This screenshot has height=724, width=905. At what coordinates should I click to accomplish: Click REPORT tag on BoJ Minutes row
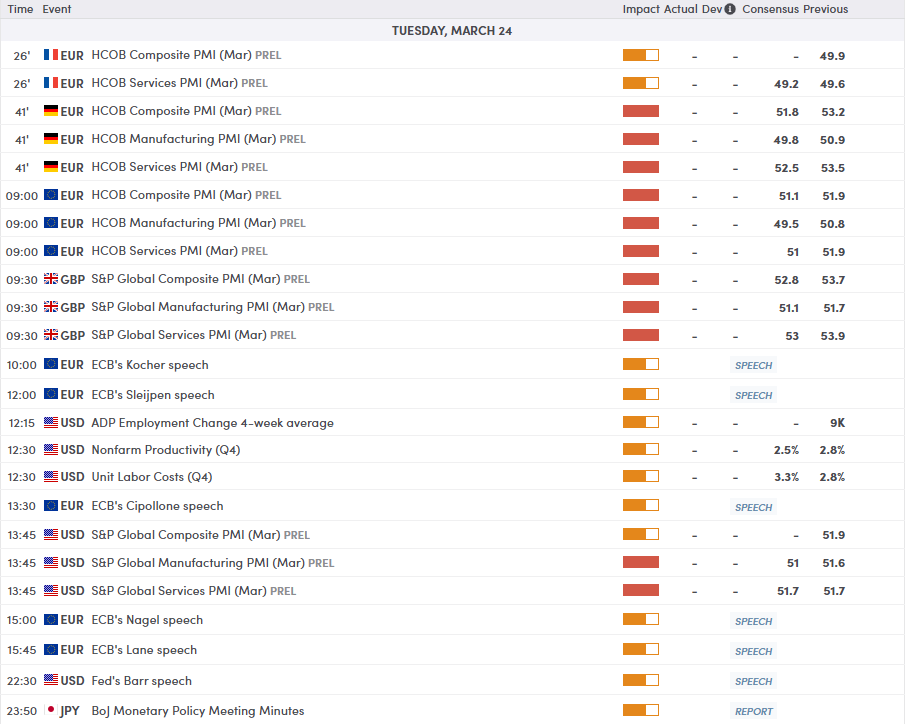(753, 711)
